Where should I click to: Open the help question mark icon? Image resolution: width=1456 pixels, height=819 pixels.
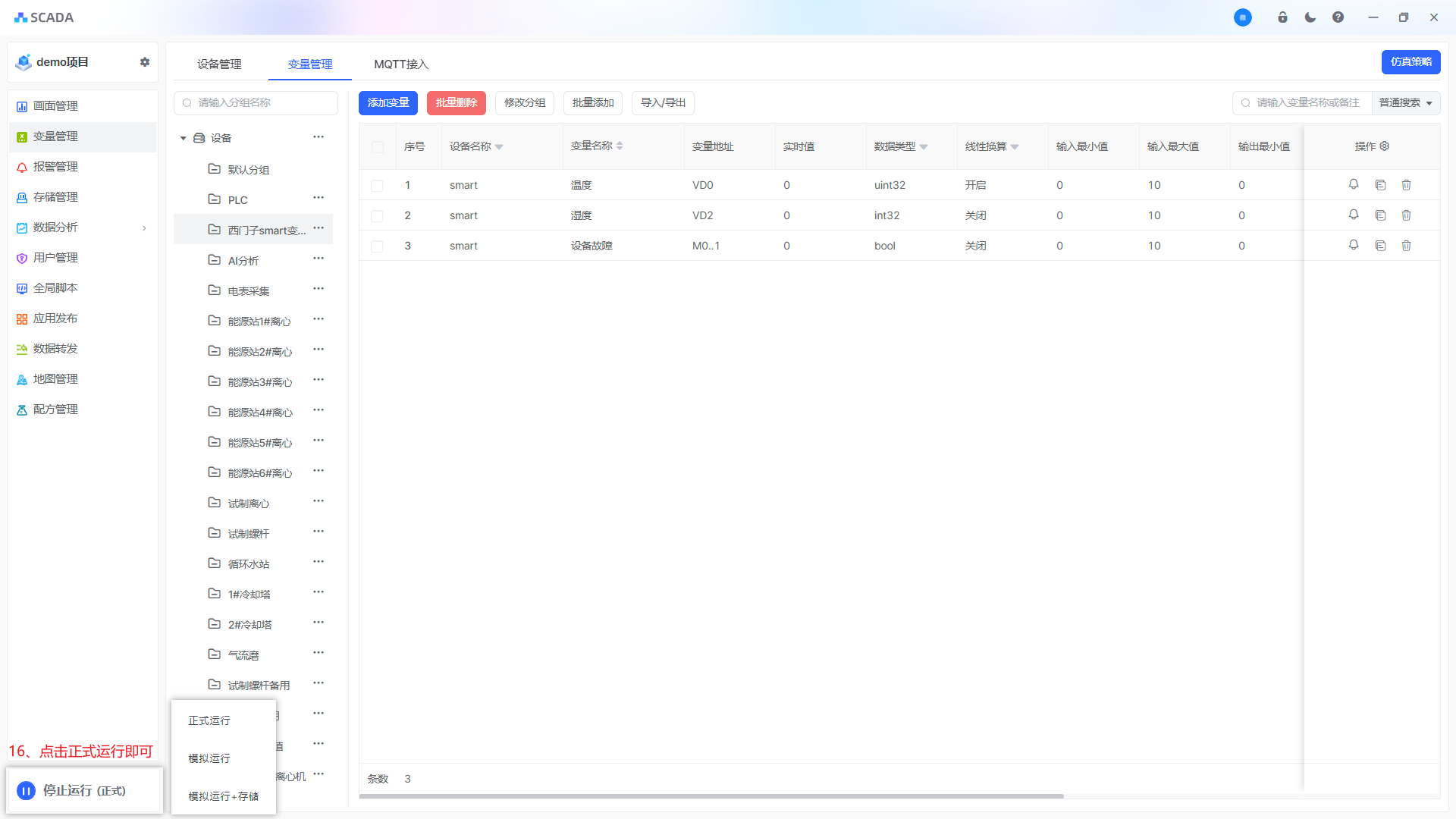(1338, 17)
